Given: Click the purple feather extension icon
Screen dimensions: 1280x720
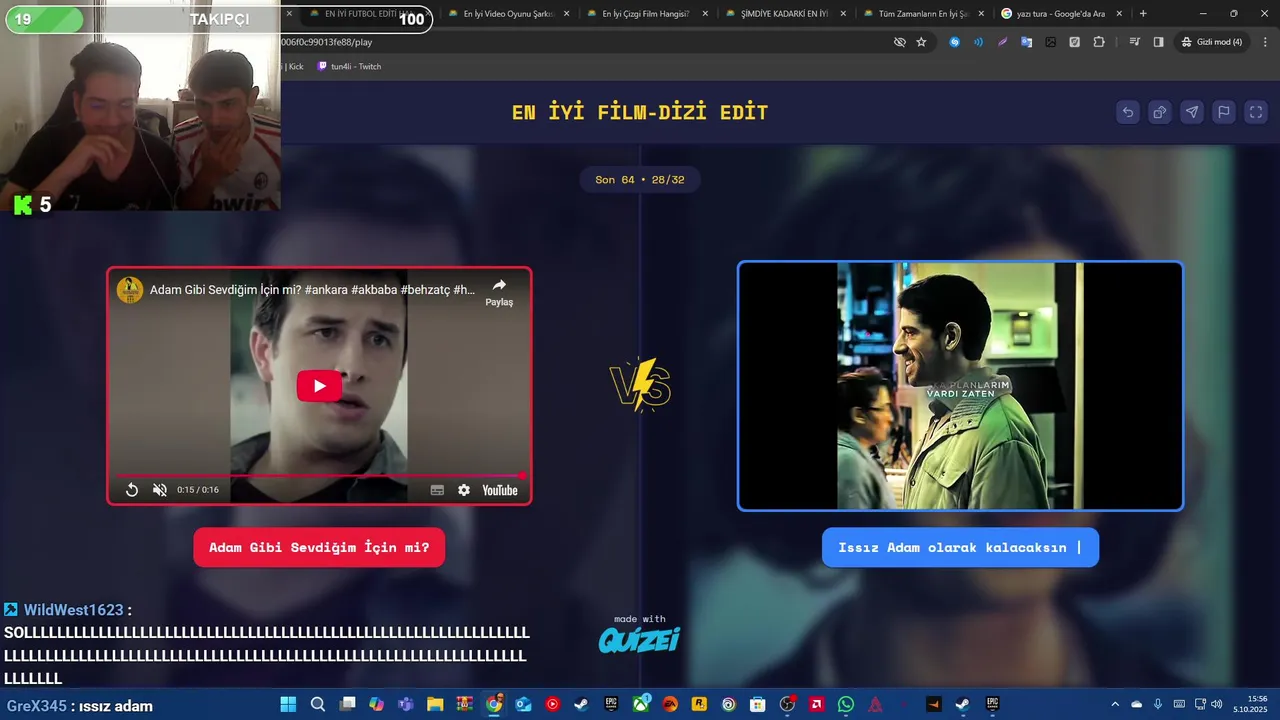Looking at the screenshot, I should [x=1002, y=42].
